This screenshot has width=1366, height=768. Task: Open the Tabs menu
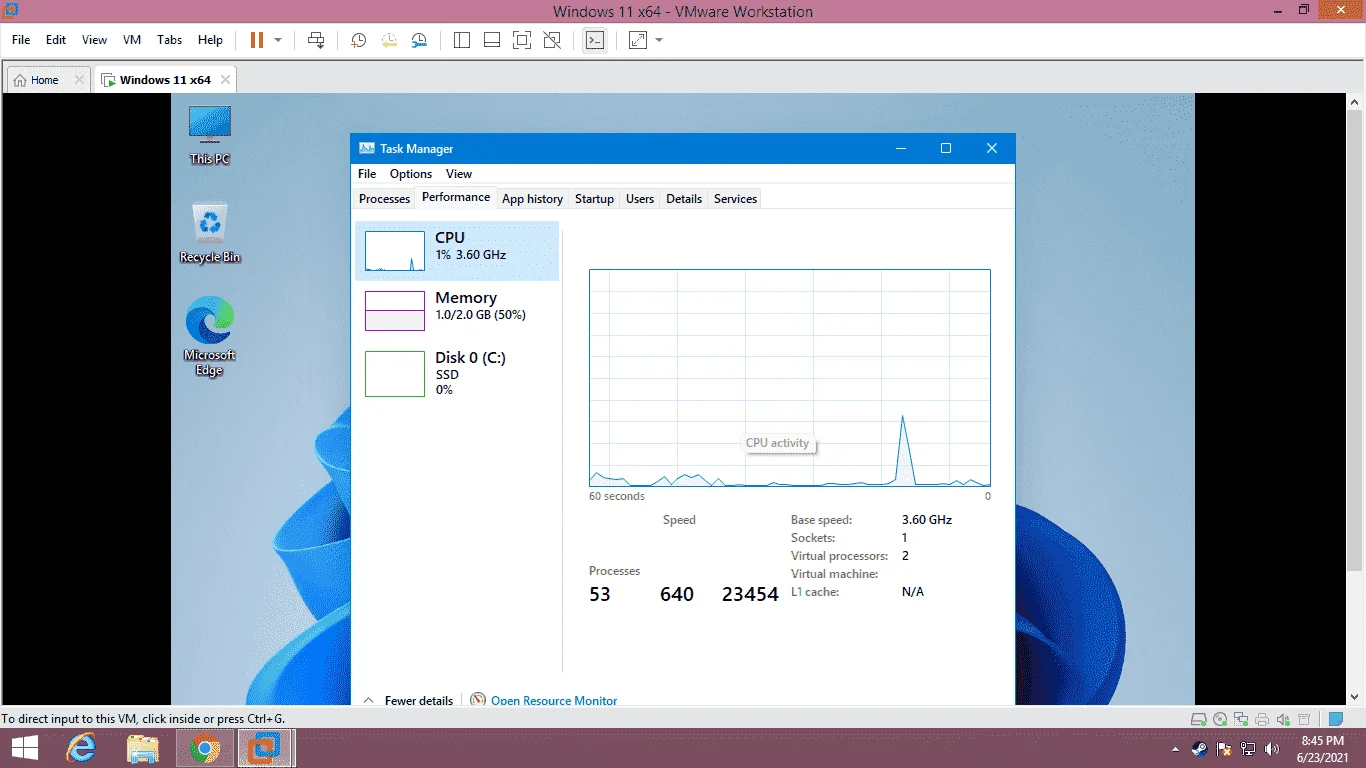(170, 40)
